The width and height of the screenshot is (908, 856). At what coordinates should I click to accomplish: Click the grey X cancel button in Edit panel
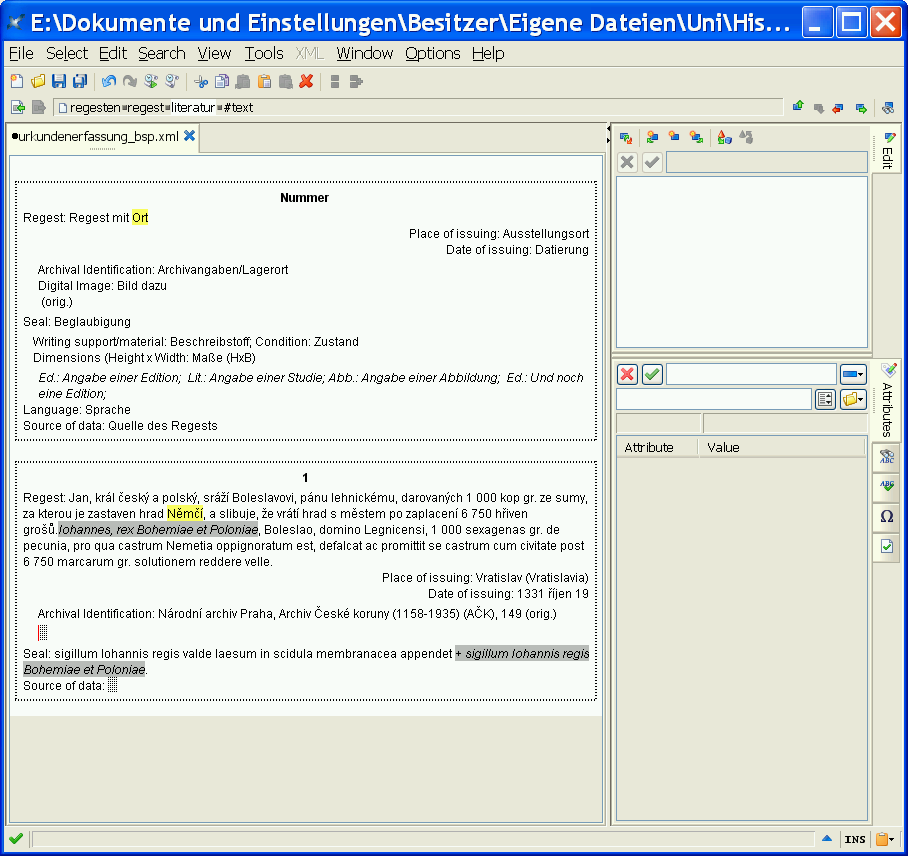[627, 162]
